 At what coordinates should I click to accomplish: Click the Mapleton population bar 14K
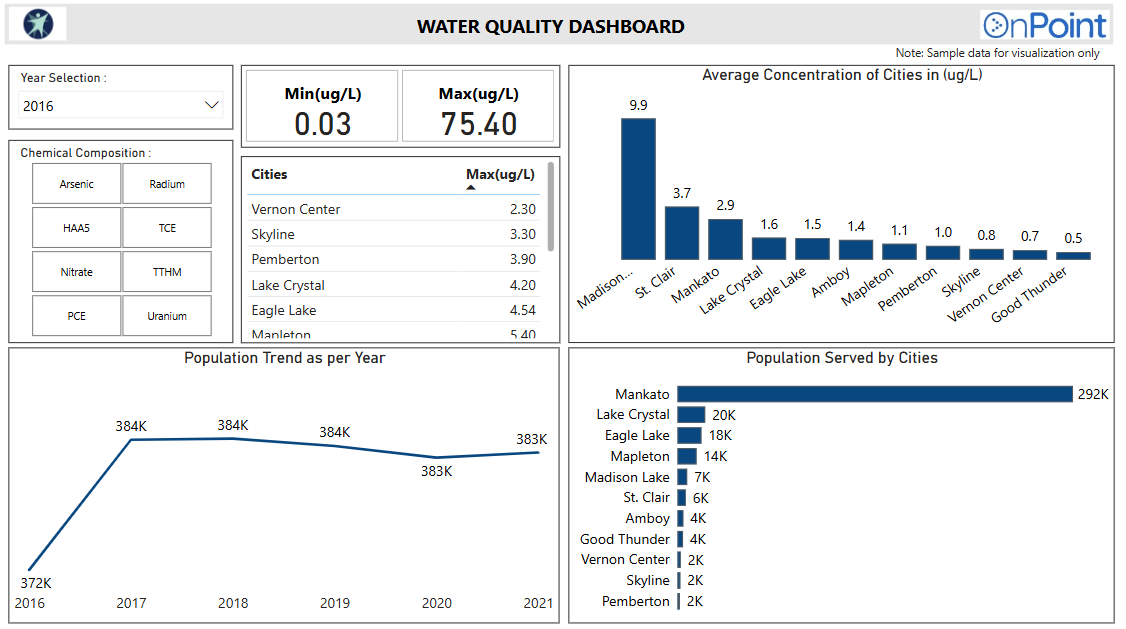point(687,456)
